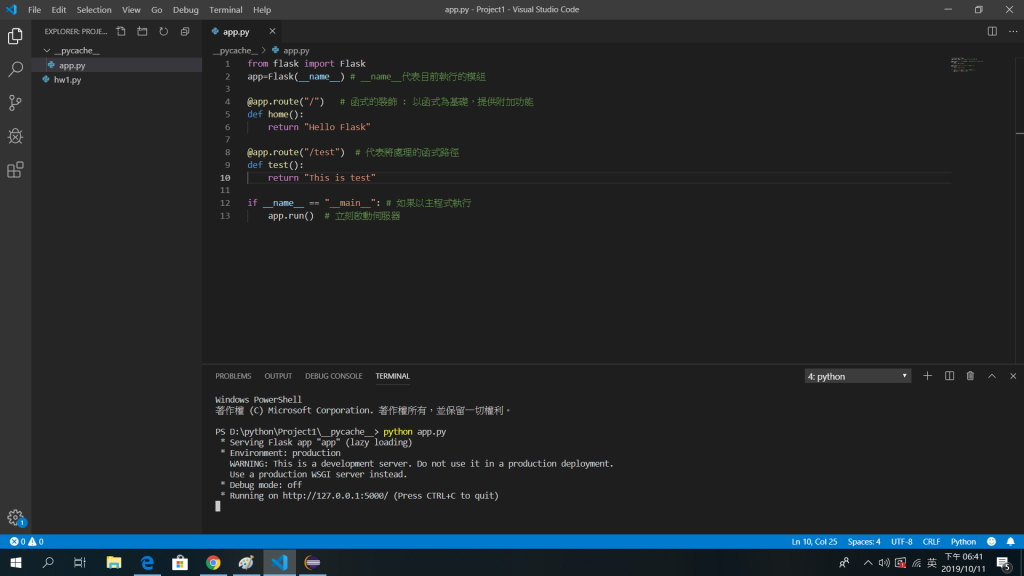The height and width of the screenshot is (576, 1024).
Task: Launch File Explorer from taskbar
Action: click(114, 562)
